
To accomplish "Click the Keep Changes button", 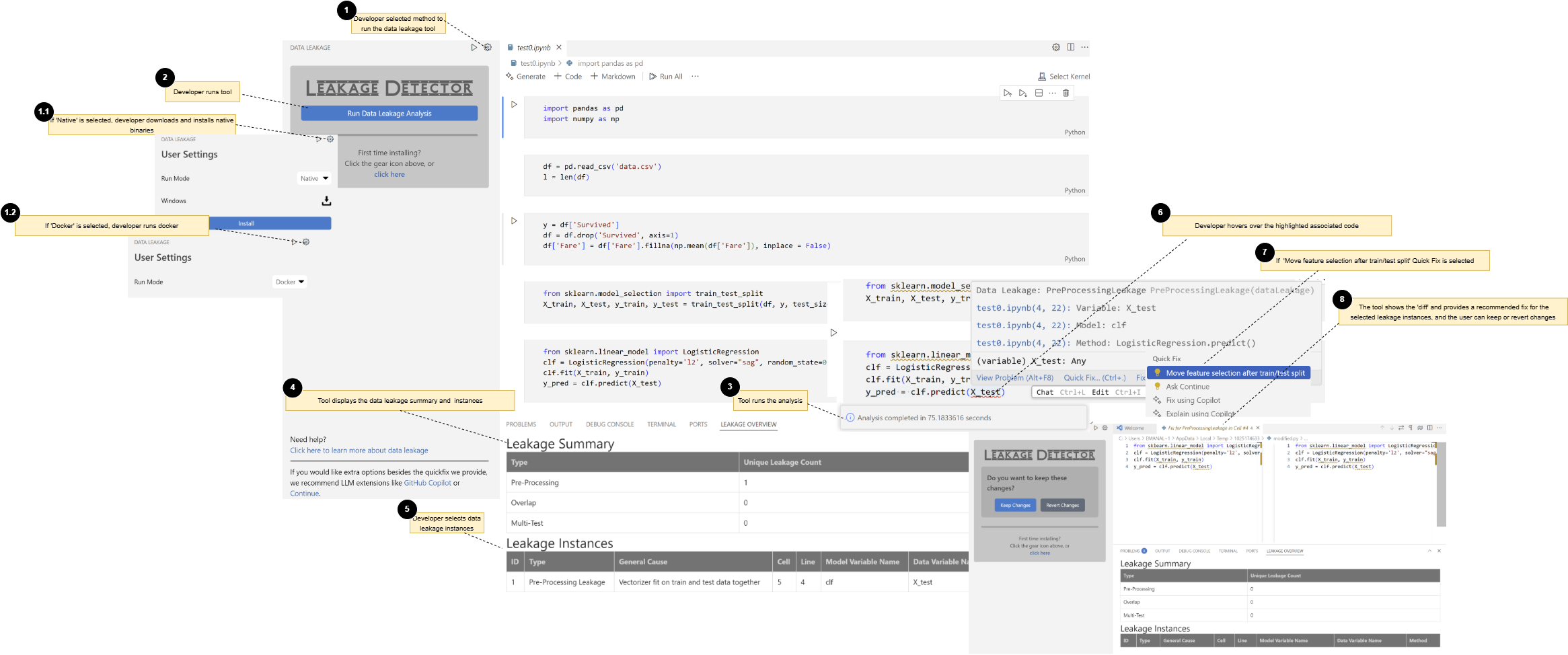I will click(1015, 506).
